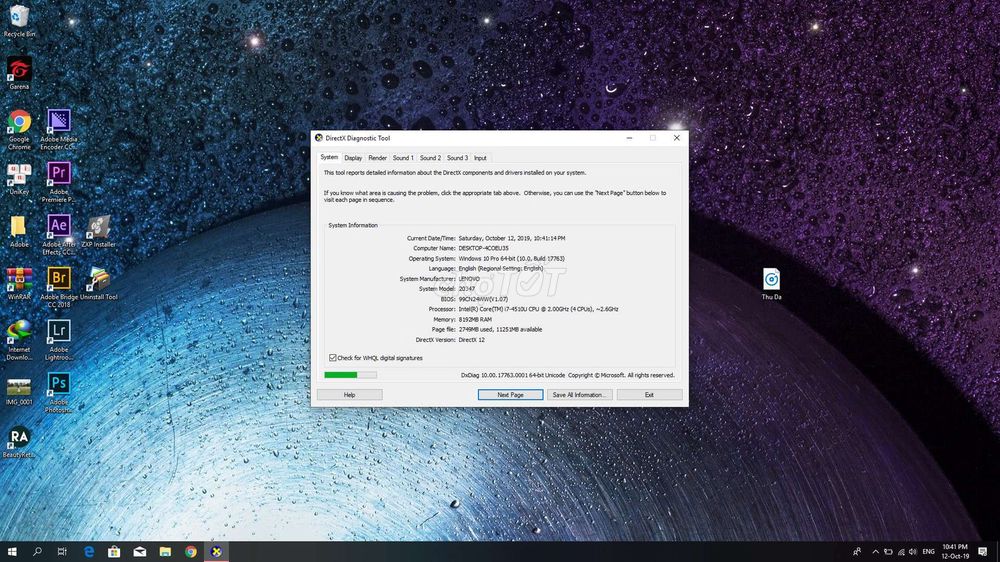Open Microsoft Store from taskbar
This screenshot has width=1000, height=562.
pos(114,552)
